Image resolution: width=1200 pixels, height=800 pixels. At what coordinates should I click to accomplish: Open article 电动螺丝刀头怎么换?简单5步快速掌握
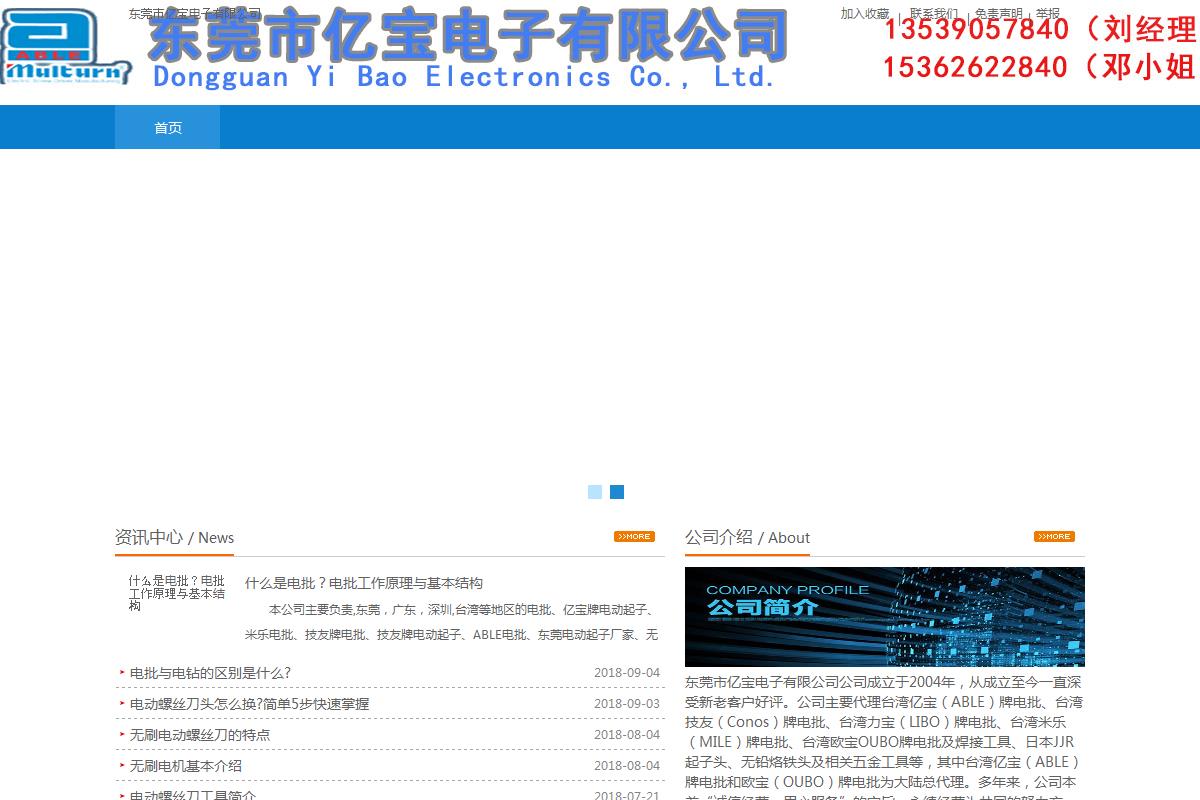pyautogui.click(x=249, y=704)
